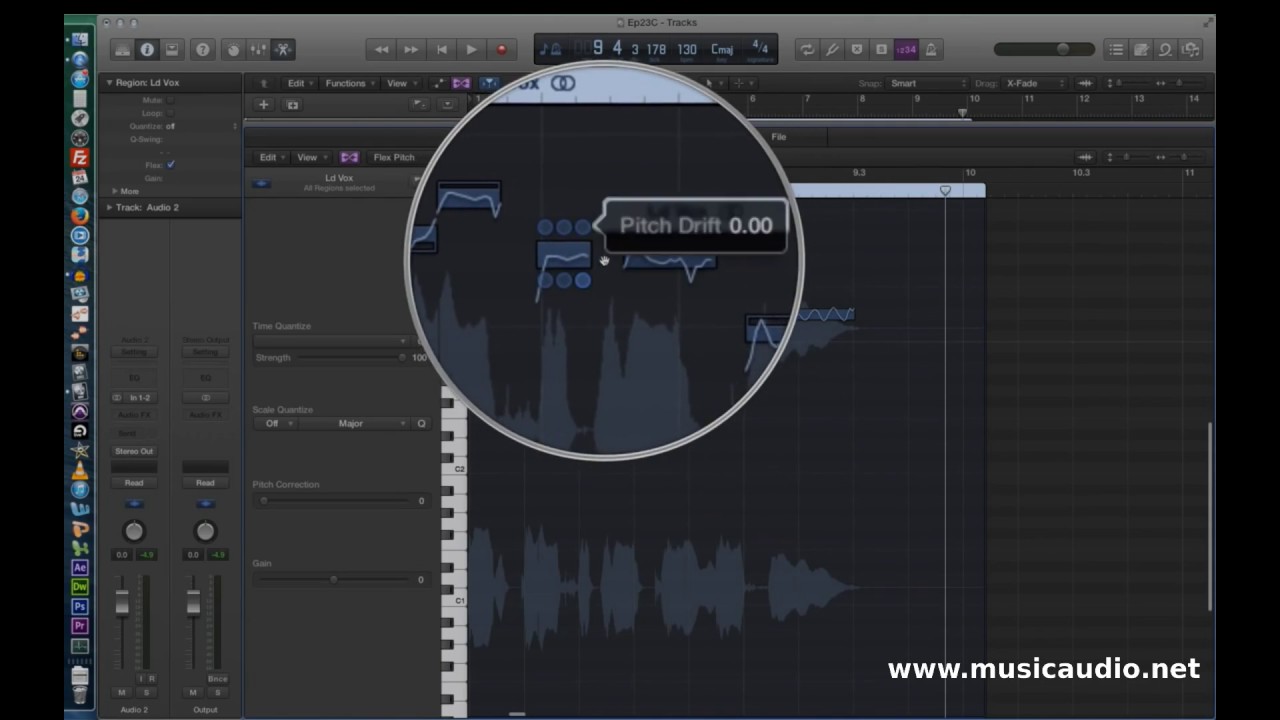Open the Tuner button
This screenshot has height=720, width=1280.
(x=832, y=49)
